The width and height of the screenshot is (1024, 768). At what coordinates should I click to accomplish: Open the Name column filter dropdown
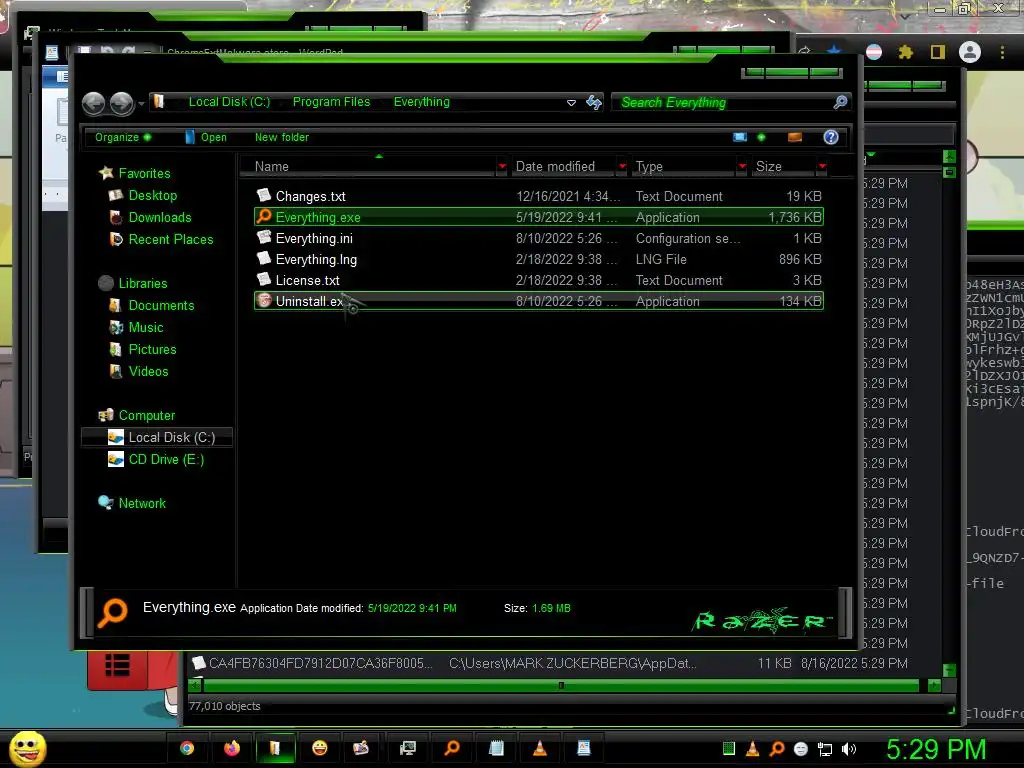502,167
